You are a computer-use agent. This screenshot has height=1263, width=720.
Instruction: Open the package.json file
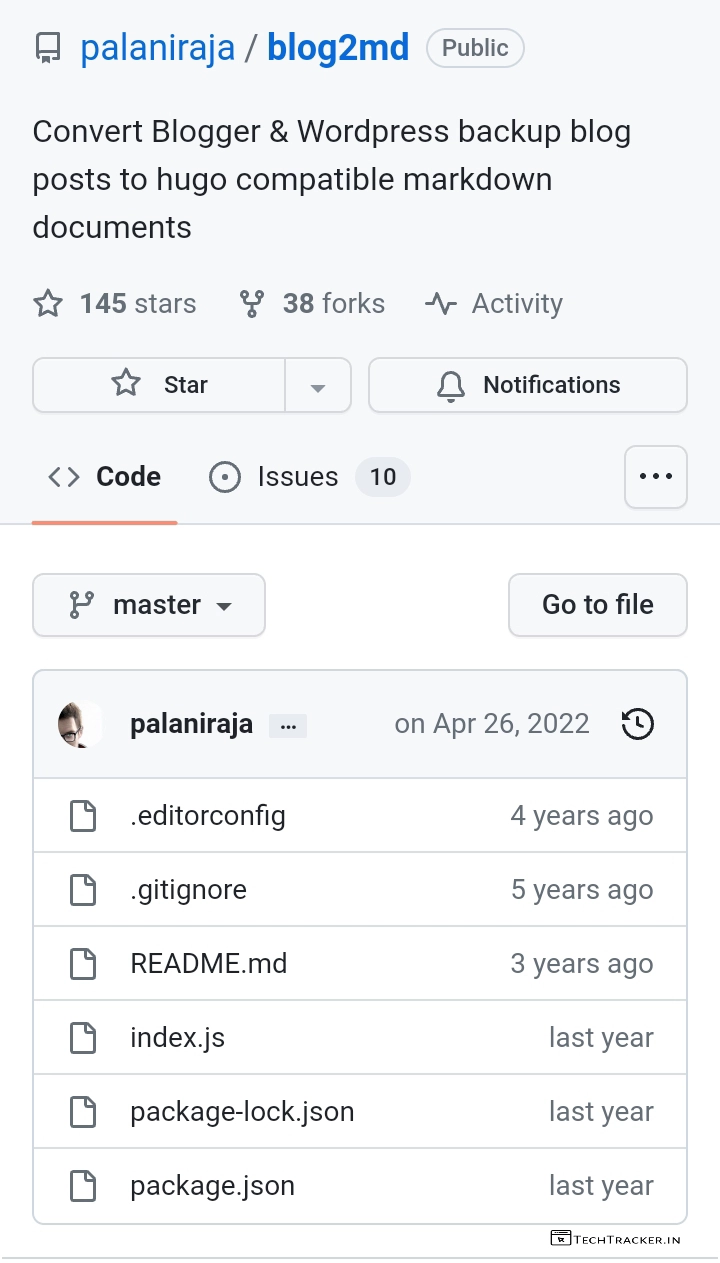(212, 1186)
